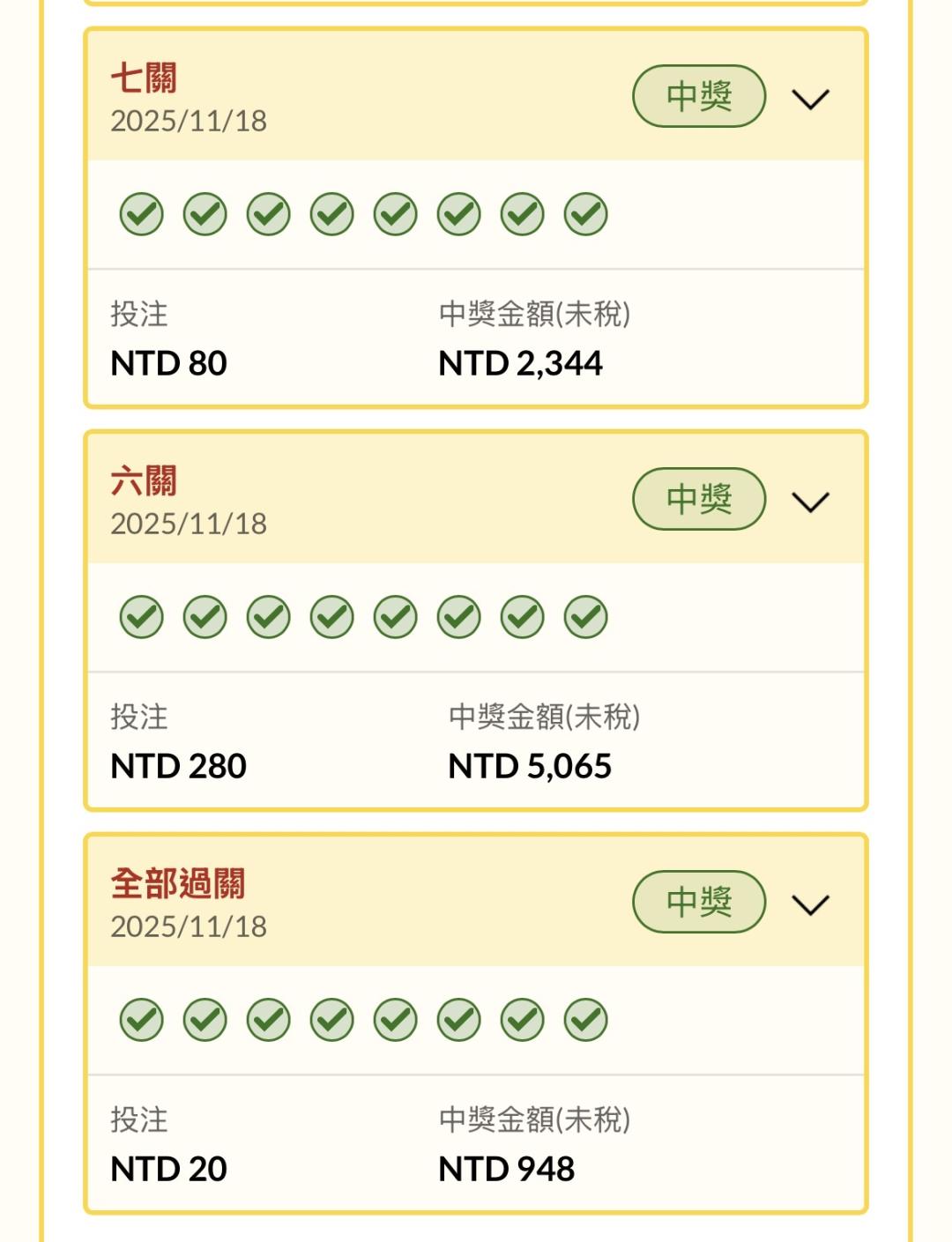Click last green checkmark in 六關 row
The height and width of the screenshot is (1242, 952).
[x=586, y=617]
